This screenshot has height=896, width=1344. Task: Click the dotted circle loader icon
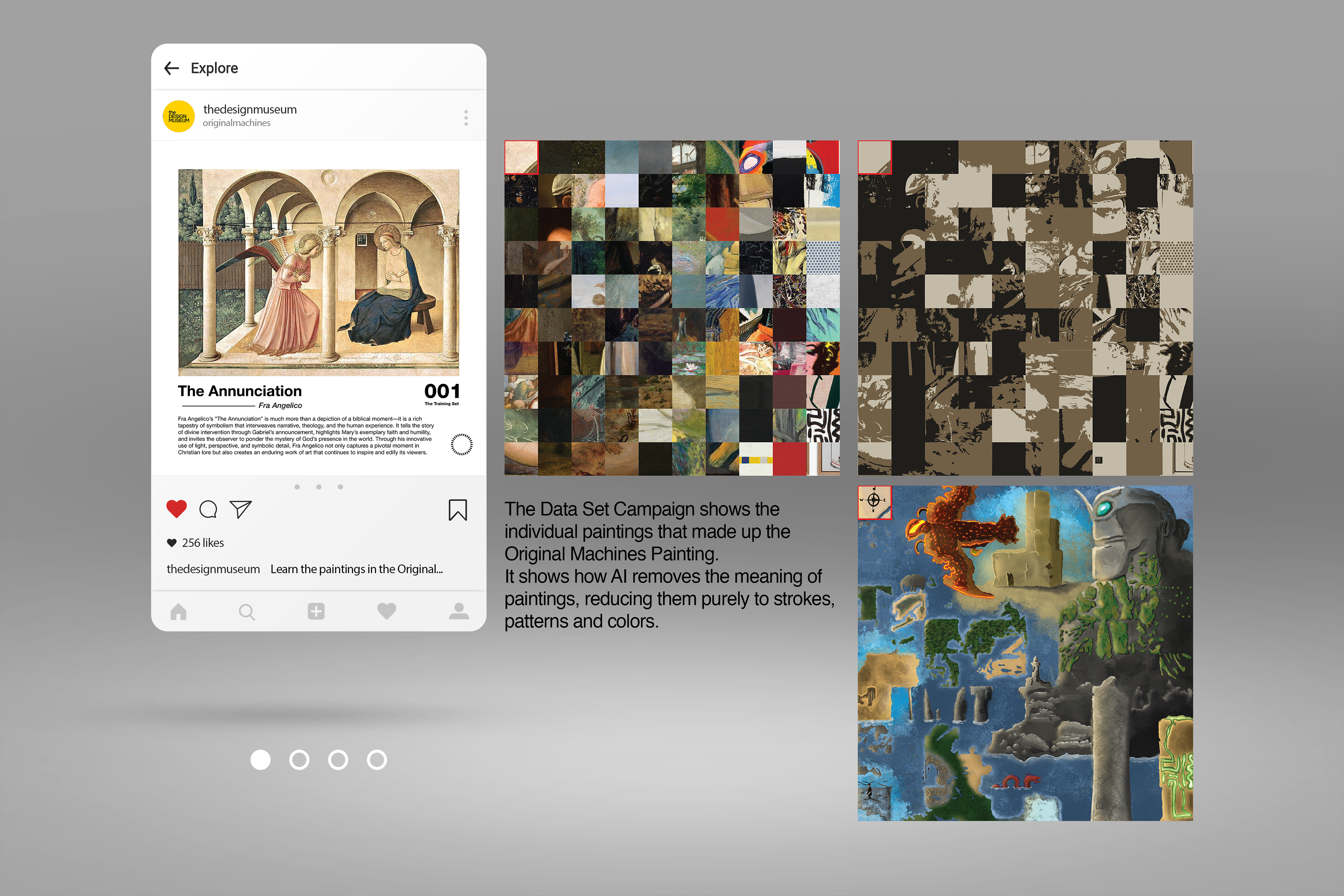click(462, 444)
